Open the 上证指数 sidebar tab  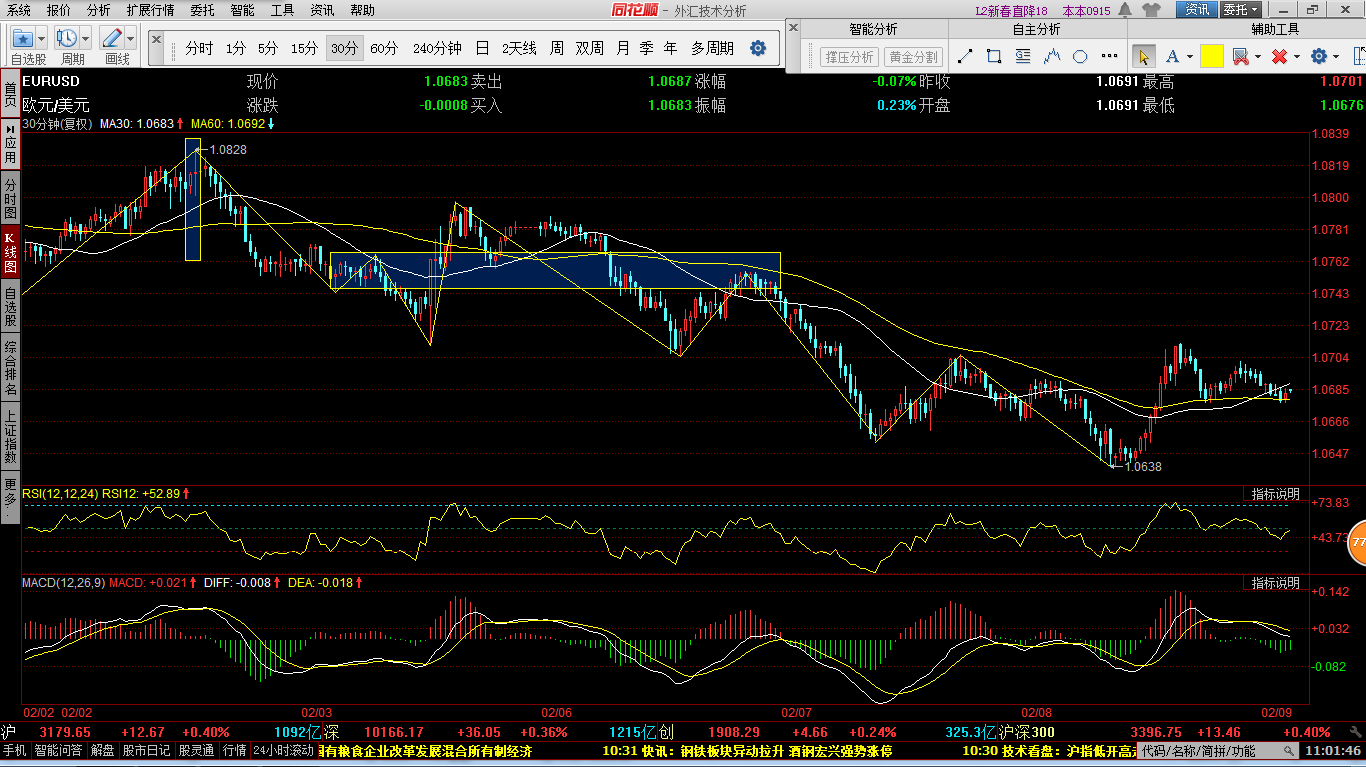(x=10, y=437)
